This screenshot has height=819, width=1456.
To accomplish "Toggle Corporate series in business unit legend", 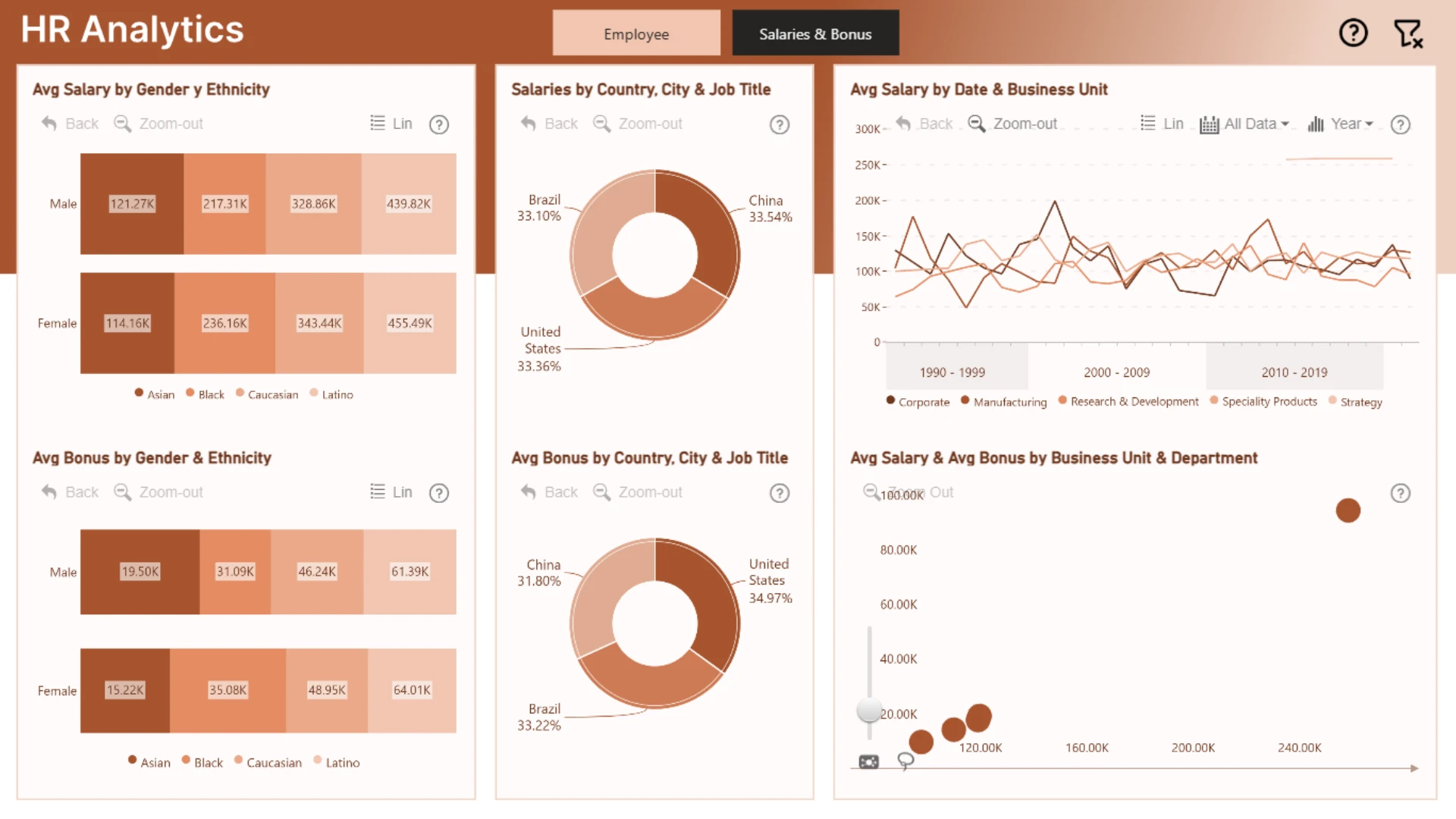I will coord(918,402).
